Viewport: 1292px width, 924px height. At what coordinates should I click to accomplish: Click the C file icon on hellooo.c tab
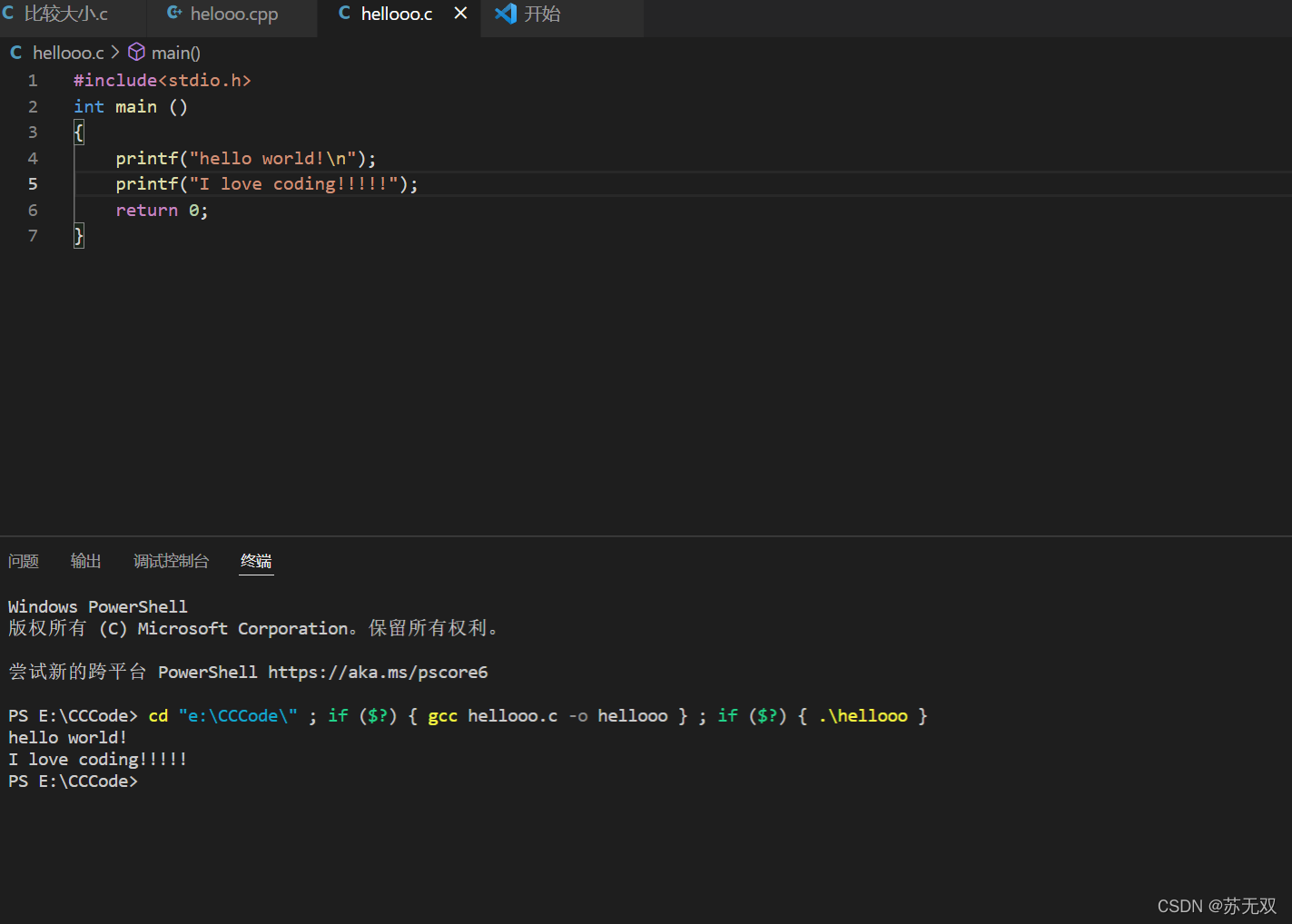[x=344, y=14]
